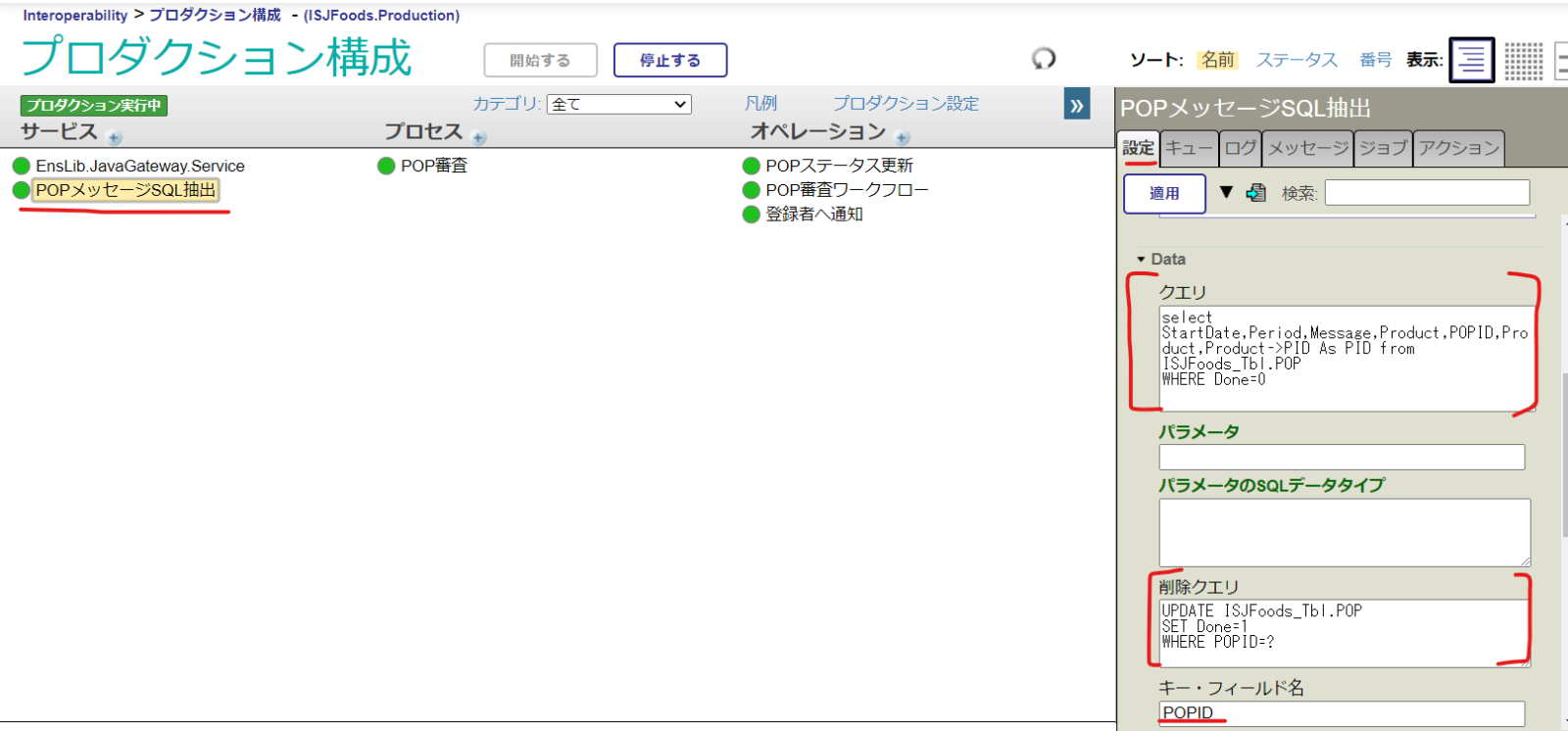This screenshot has width=1568, height=731.
Task: Open the メッセージ tab
Action: tap(1307, 148)
